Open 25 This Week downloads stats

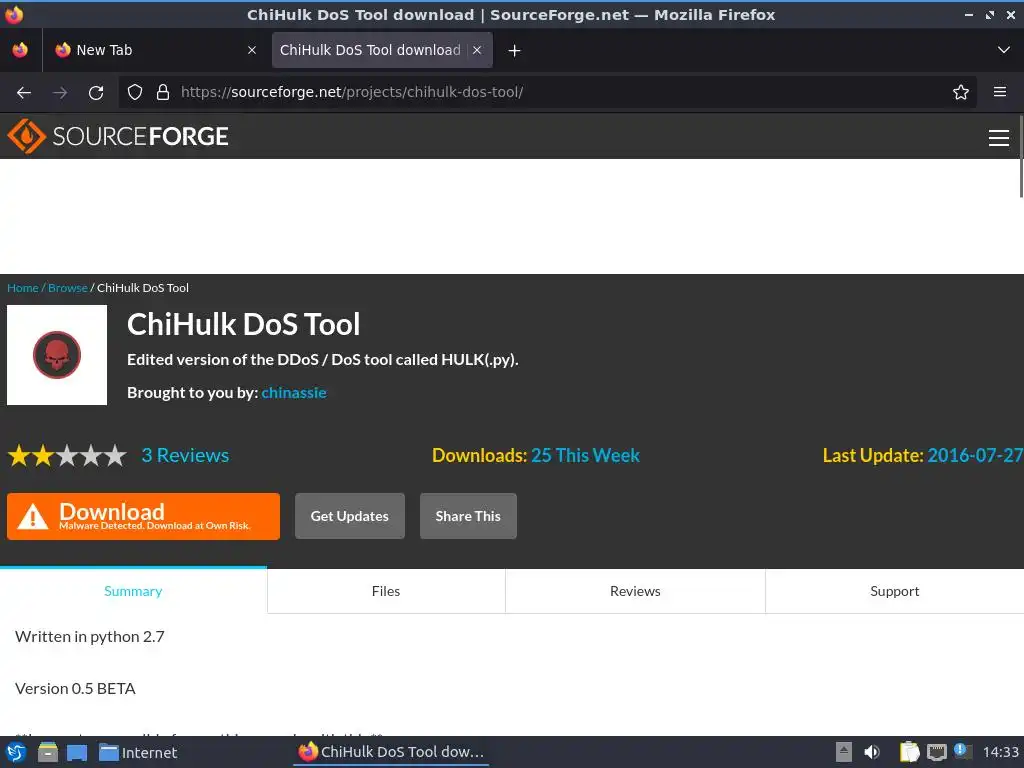(x=585, y=455)
